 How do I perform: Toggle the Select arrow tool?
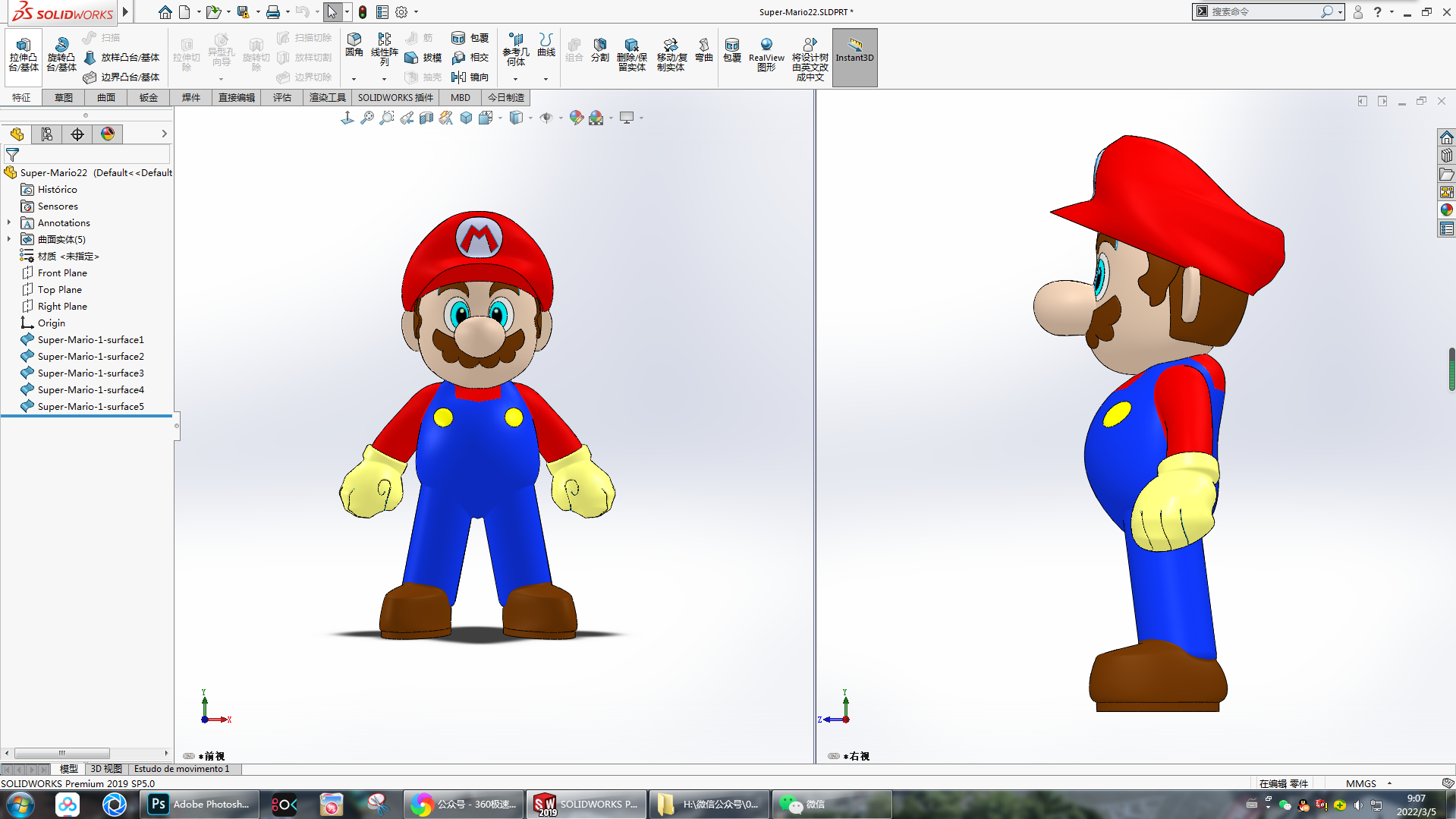tap(332, 12)
